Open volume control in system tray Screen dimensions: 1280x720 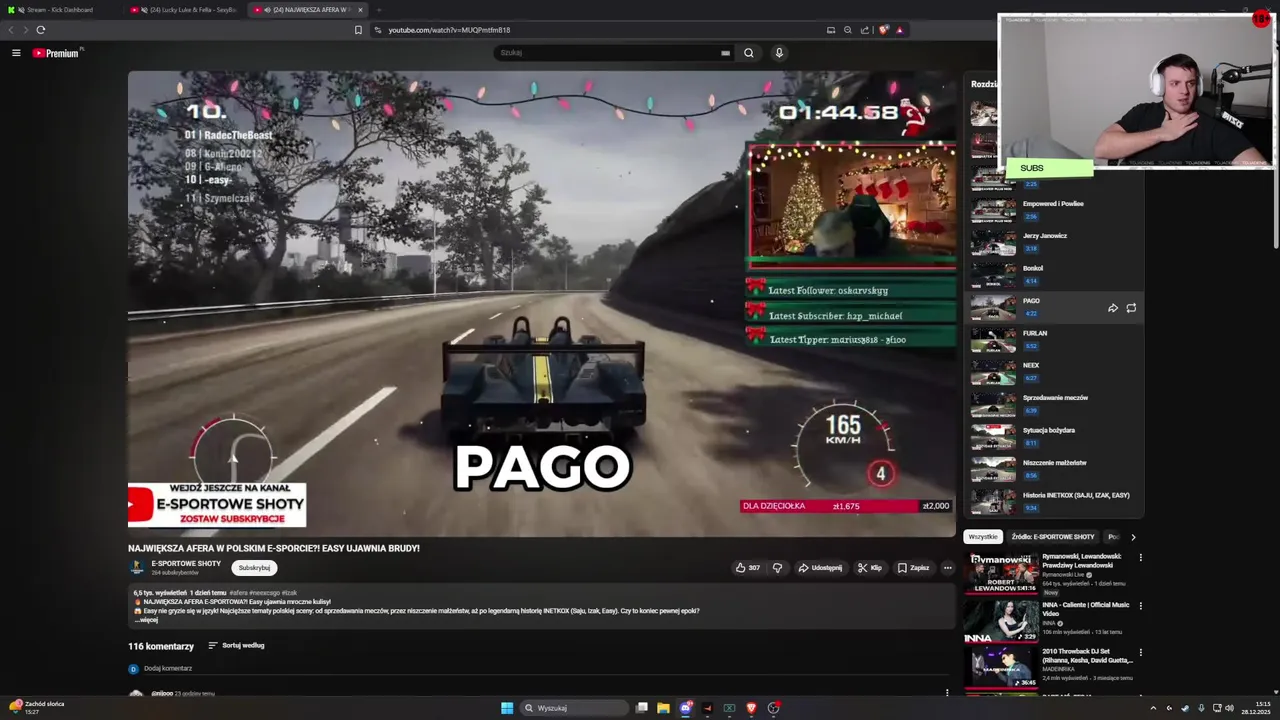1229,708
